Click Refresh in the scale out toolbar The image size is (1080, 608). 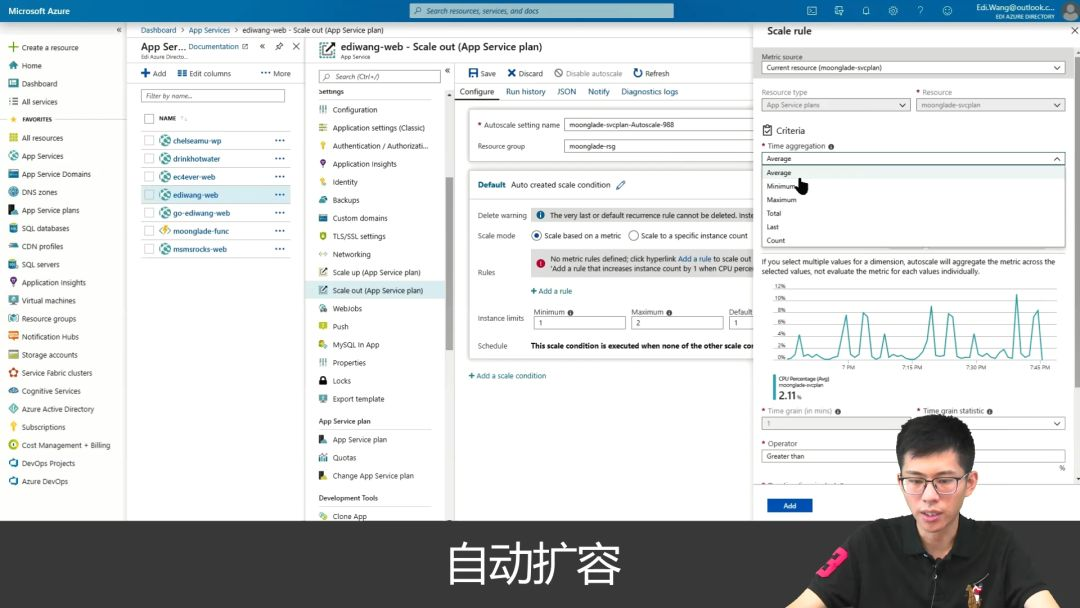[651, 73]
